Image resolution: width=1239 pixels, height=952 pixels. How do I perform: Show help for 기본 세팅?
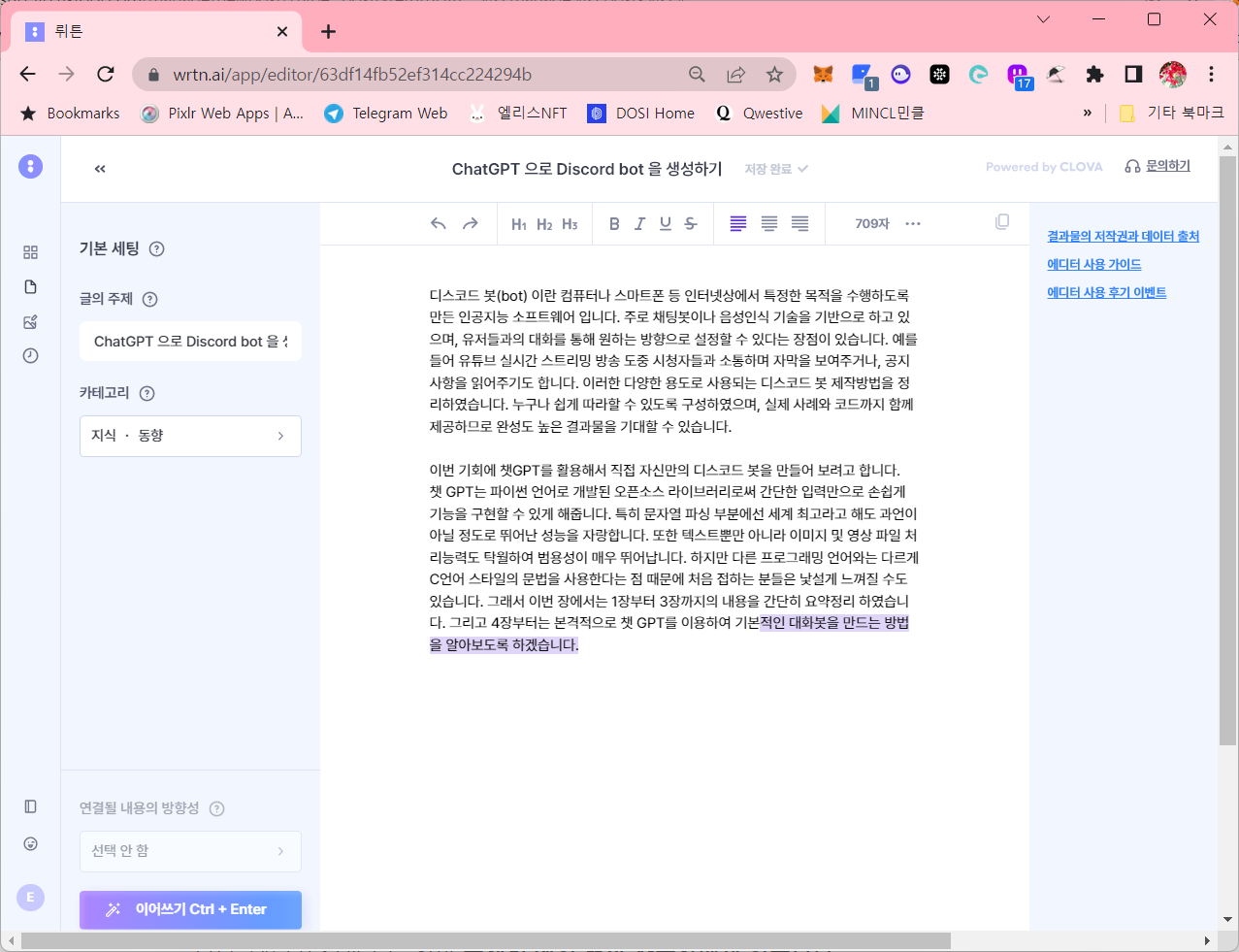pyautogui.click(x=157, y=248)
